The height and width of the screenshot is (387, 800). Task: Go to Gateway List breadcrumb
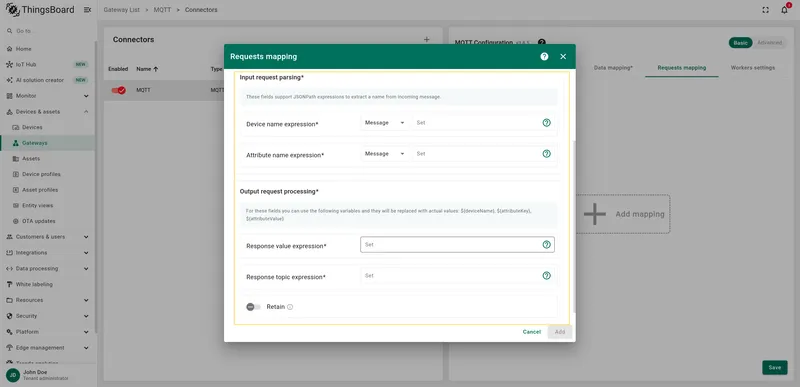(121, 10)
